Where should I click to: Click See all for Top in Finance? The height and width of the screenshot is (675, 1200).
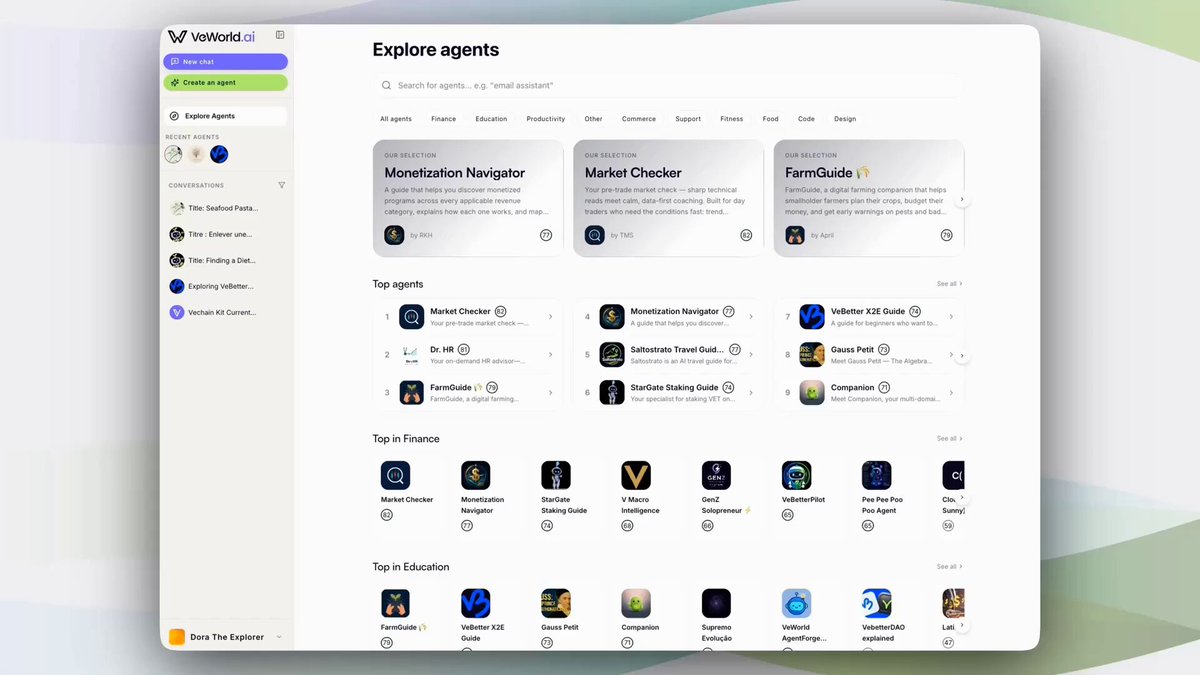tap(950, 439)
